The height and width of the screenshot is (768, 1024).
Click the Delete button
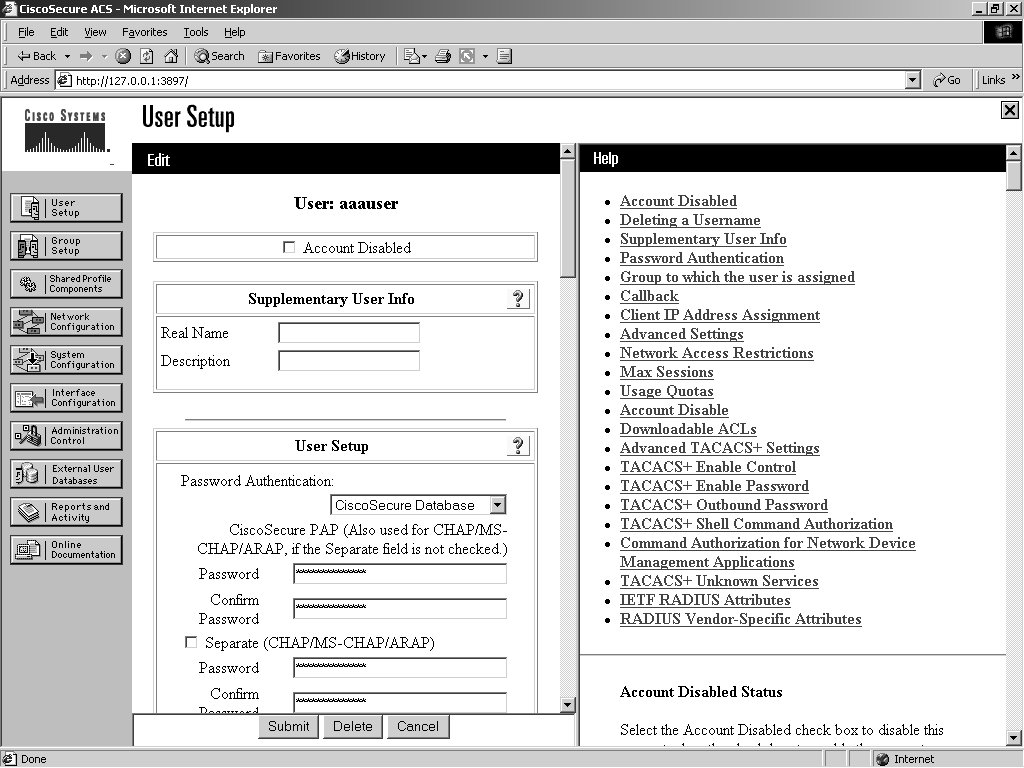(353, 726)
